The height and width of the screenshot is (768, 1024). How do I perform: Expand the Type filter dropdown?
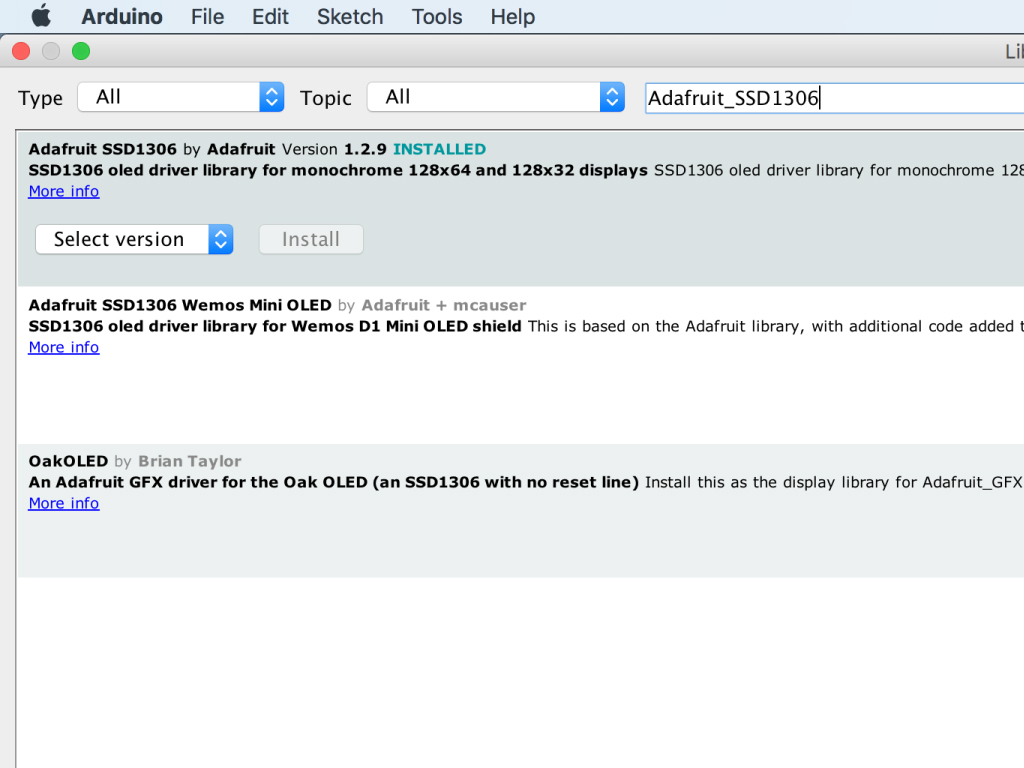click(181, 97)
